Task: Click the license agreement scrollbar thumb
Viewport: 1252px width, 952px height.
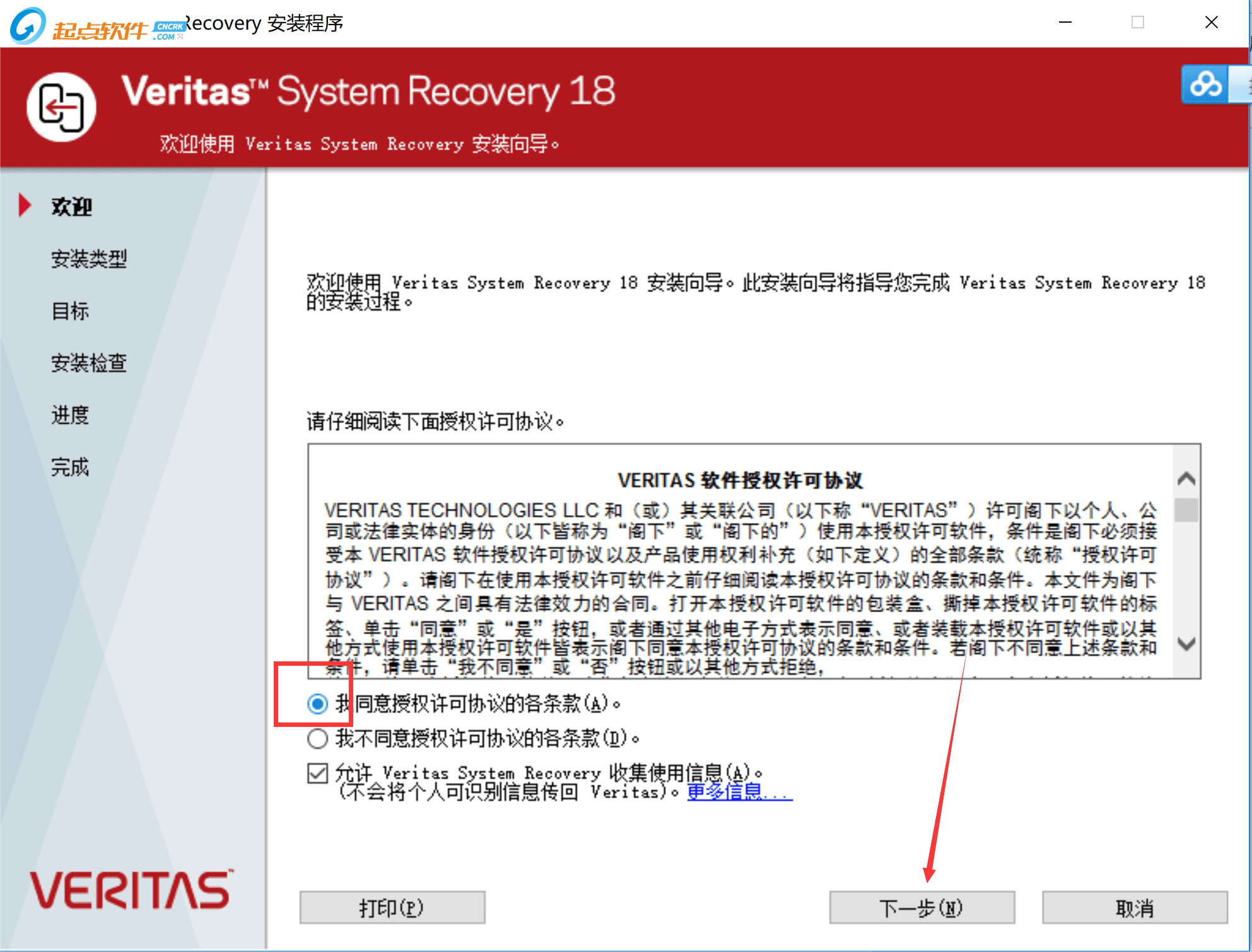Action: click(x=1186, y=510)
